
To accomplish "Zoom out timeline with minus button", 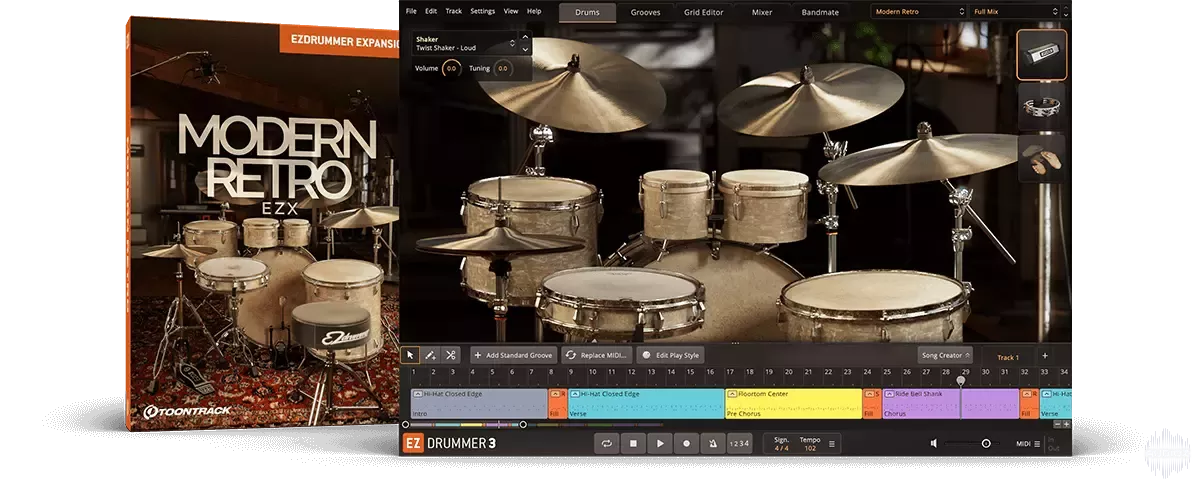I will coord(1056,424).
